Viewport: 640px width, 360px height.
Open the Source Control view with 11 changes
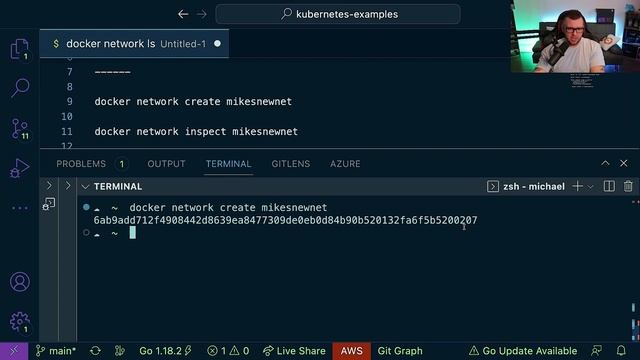20,129
